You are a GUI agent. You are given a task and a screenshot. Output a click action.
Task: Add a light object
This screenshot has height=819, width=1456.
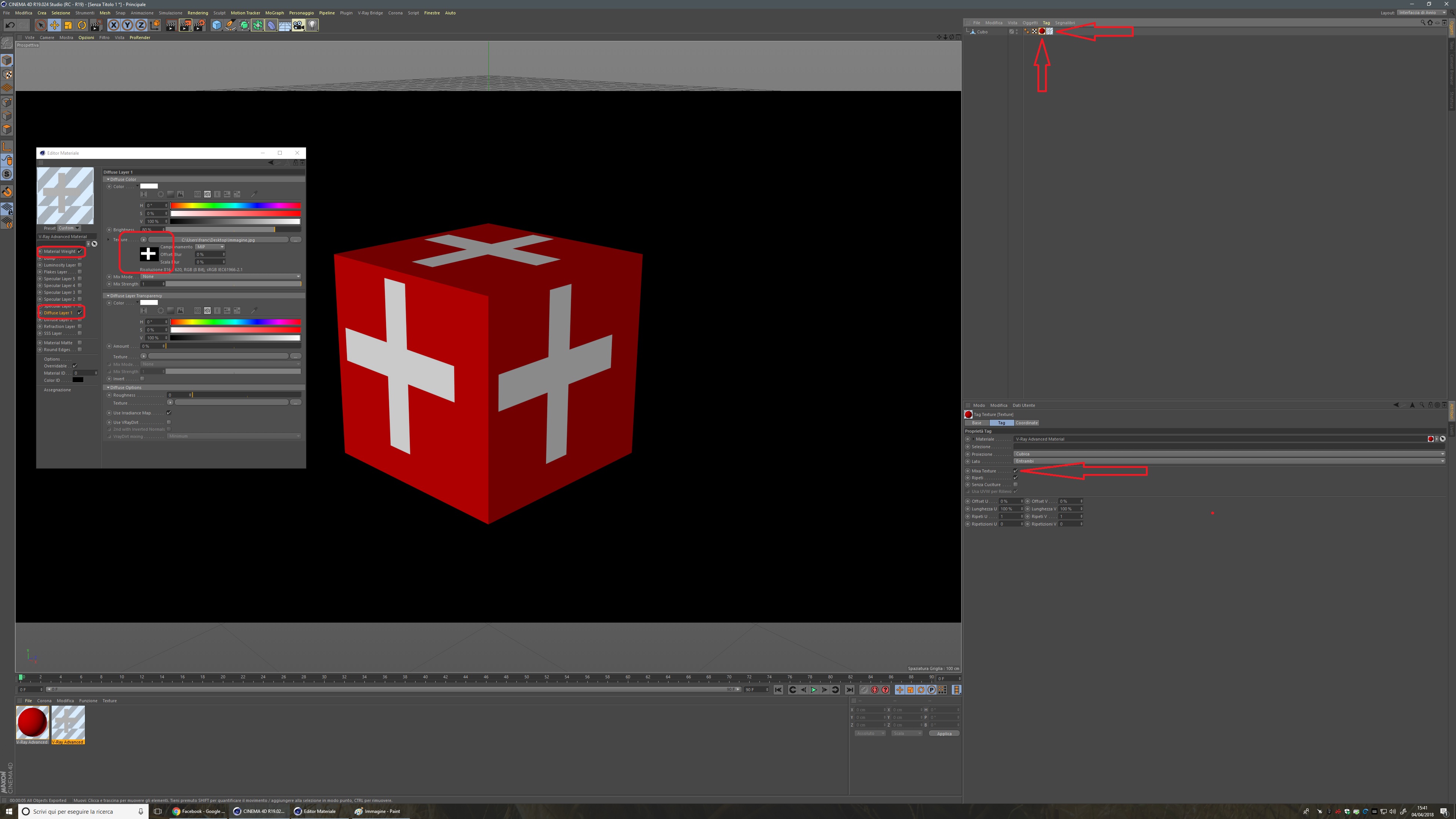[x=312, y=25]
